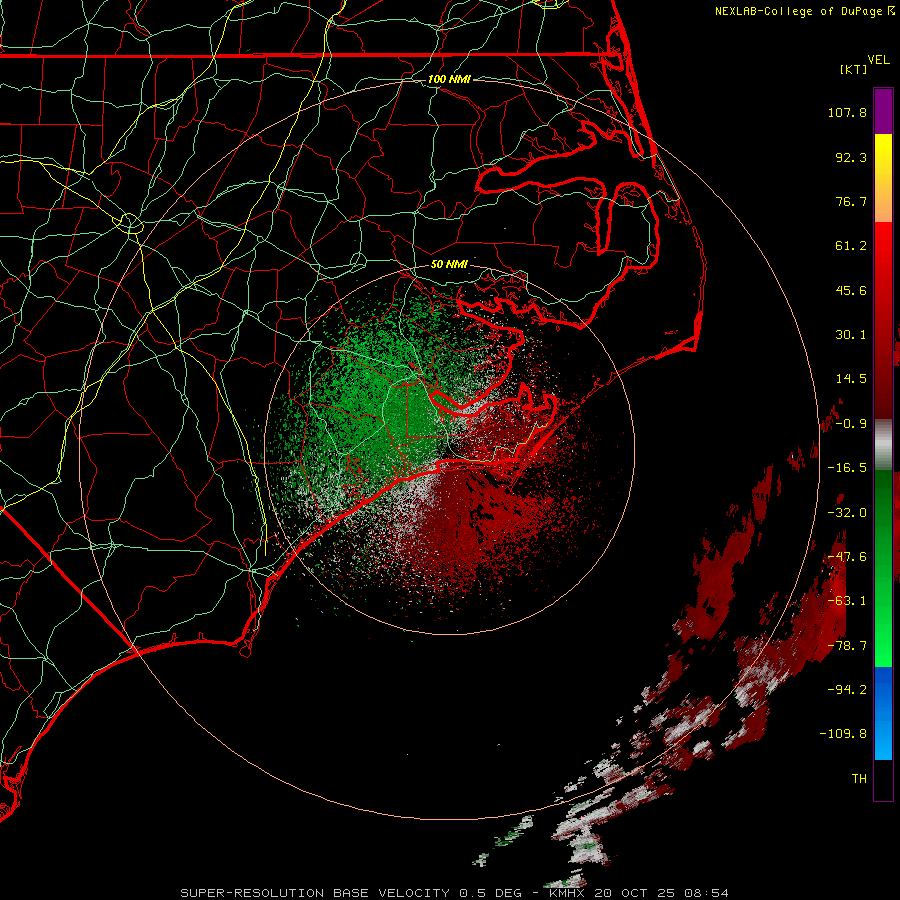900x900 pixels.
Task: Click the Super-Resolution Base Velocity caption text
Action: [352, 893]
